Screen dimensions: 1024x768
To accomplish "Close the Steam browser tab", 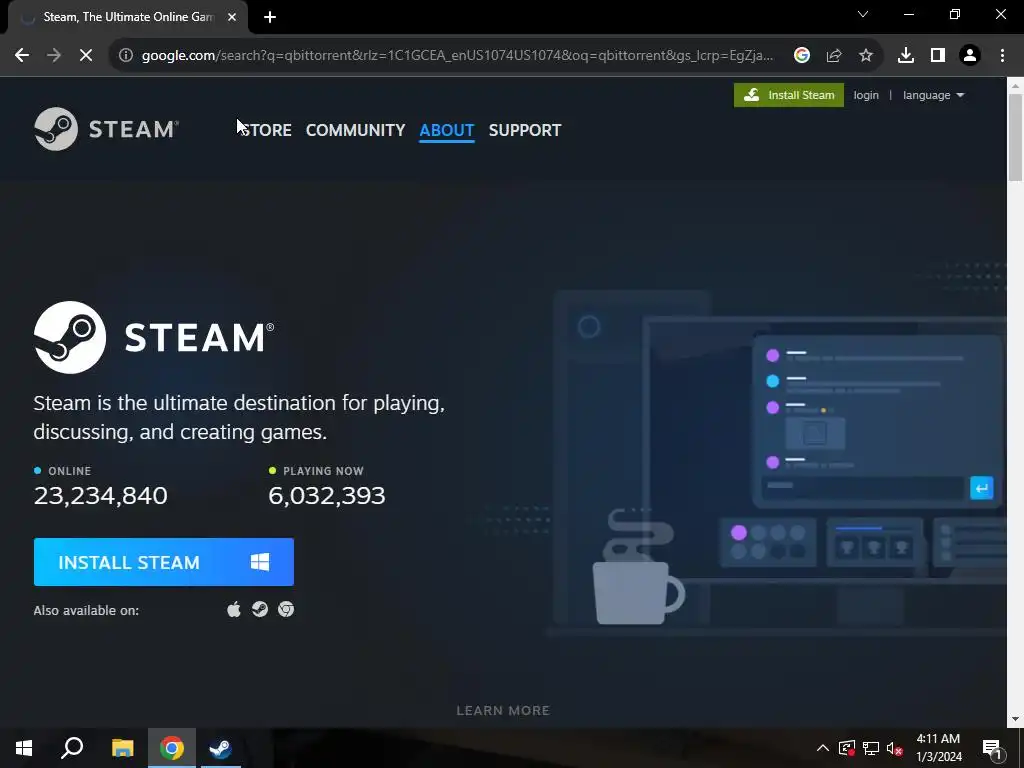I will click(x=232, y=17).
